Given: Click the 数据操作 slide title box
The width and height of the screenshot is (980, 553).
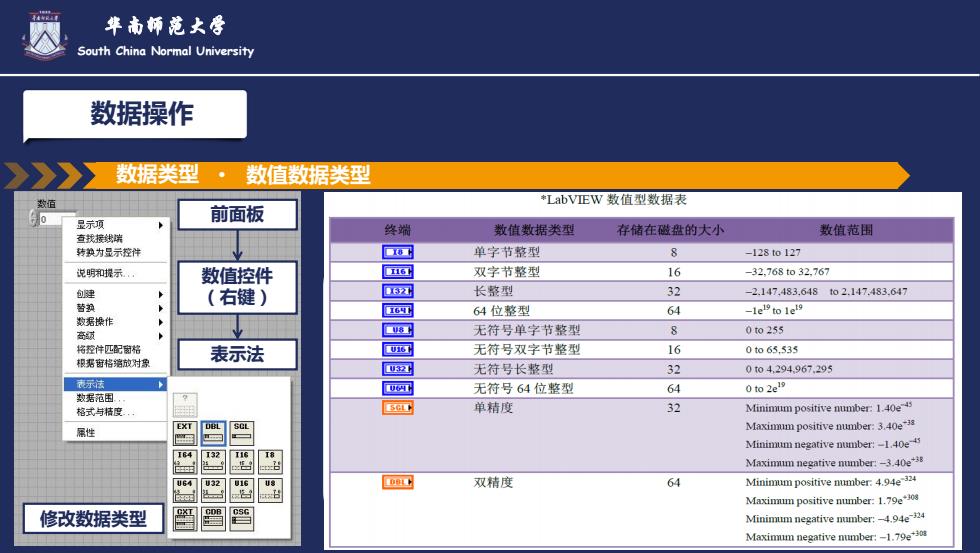Looking at the screenshot, I should point(135,114).
